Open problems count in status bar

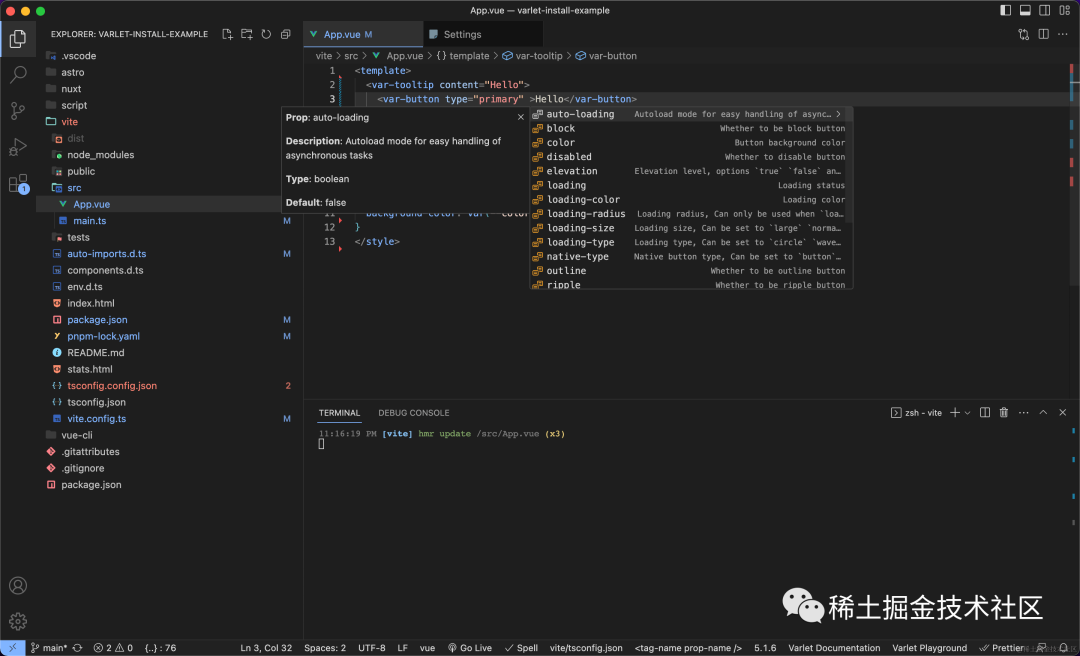point(114,648)
